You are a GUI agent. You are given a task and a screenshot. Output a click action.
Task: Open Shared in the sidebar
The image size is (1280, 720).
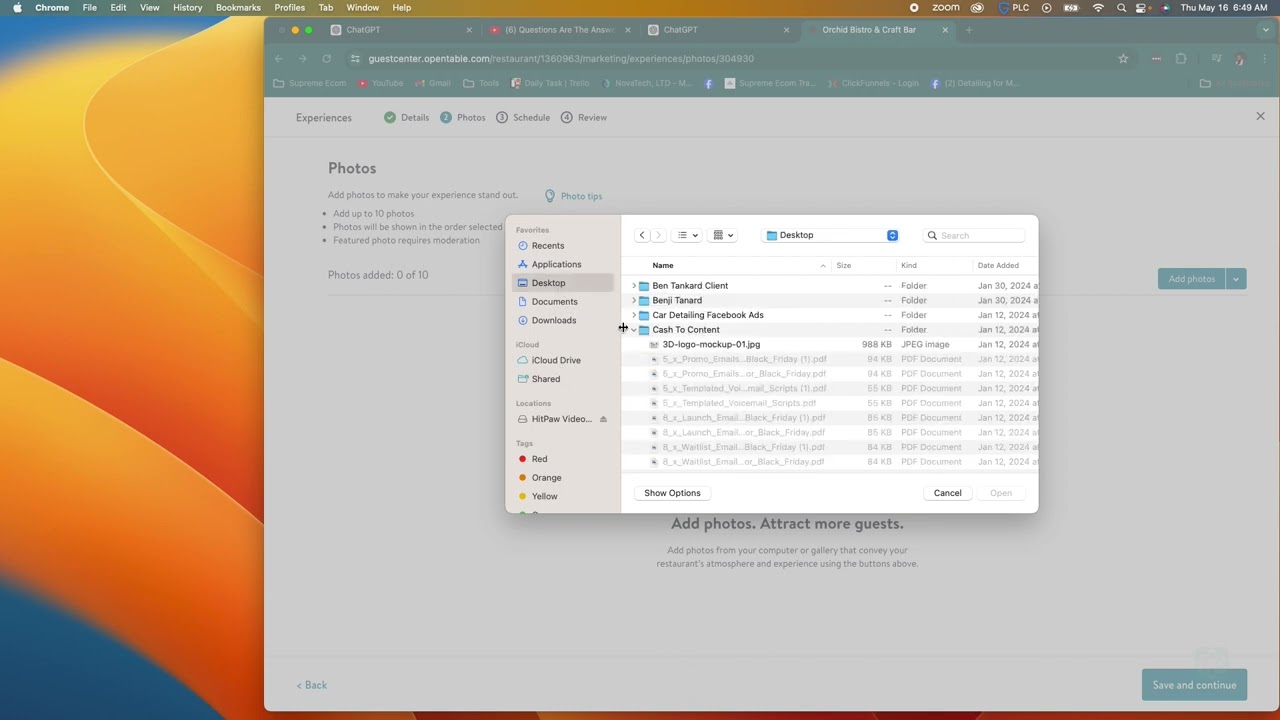point(546,379)
